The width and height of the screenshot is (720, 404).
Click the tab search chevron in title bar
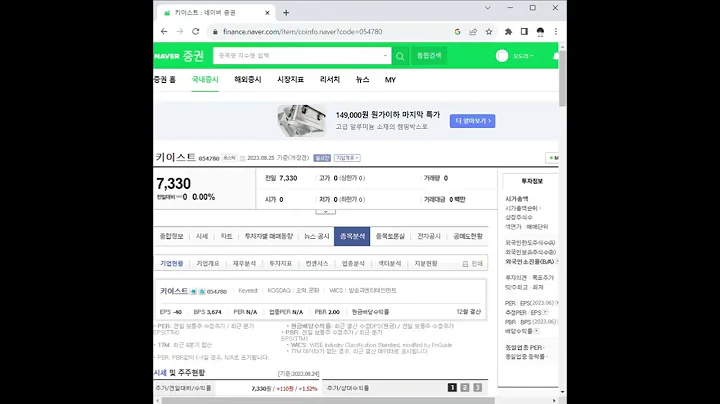(488, 8)
